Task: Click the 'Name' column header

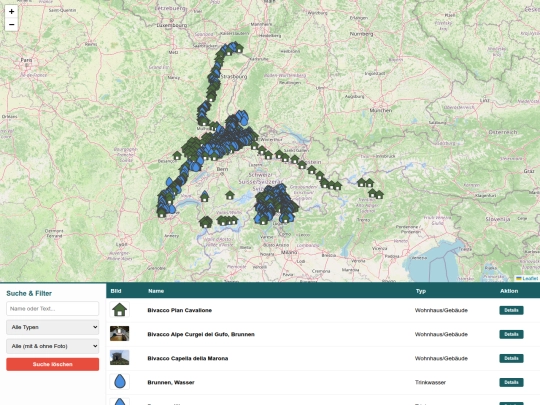Action: coord(156,291)
